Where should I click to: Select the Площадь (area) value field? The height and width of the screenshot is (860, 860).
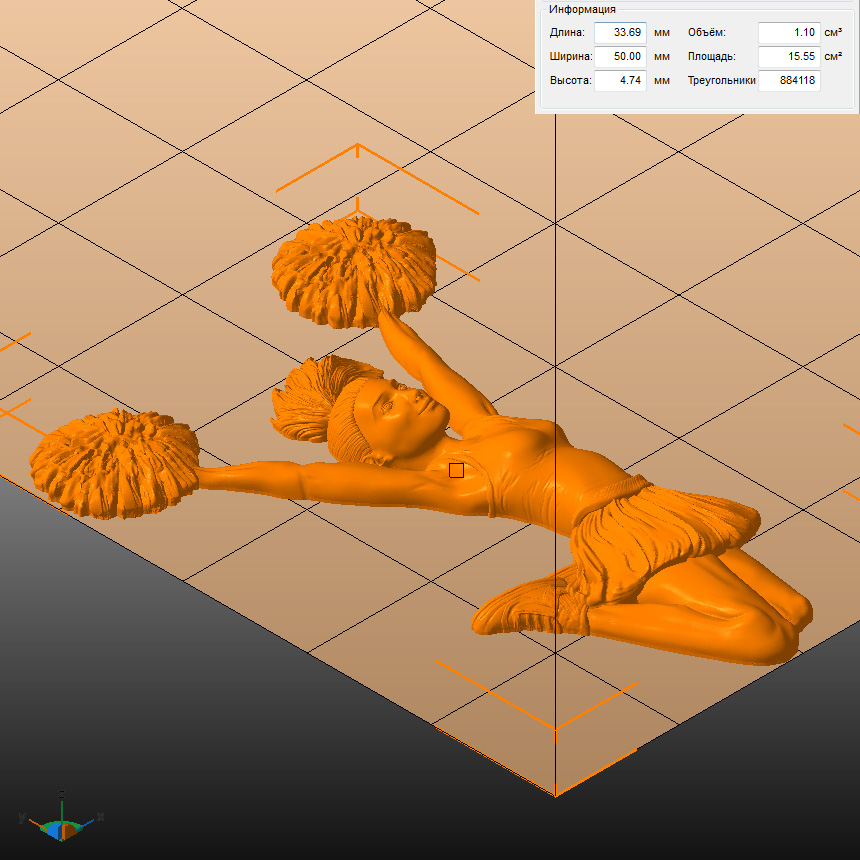pos(788,56)
